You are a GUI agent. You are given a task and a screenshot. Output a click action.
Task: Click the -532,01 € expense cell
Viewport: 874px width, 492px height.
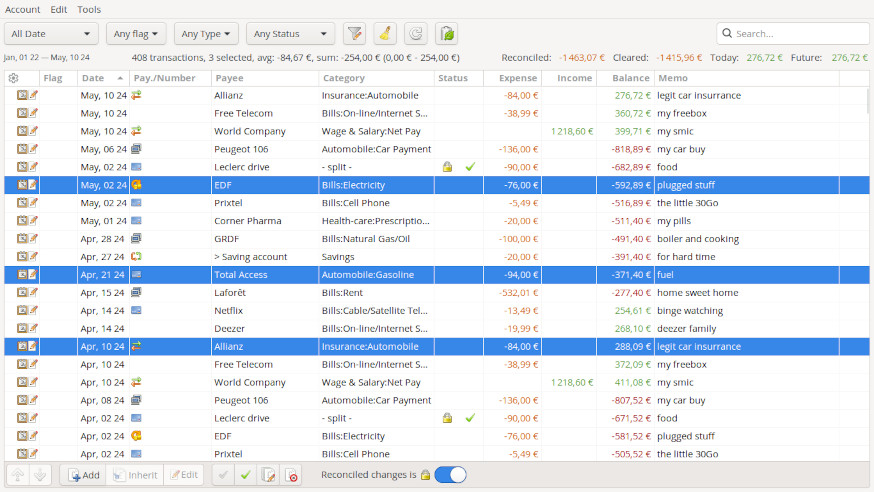(512, 293)
